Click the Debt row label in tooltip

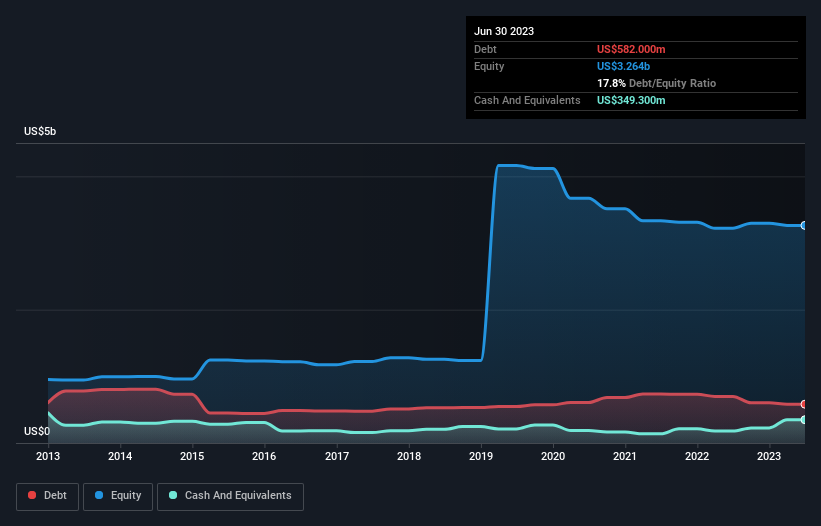pos(485,49)
